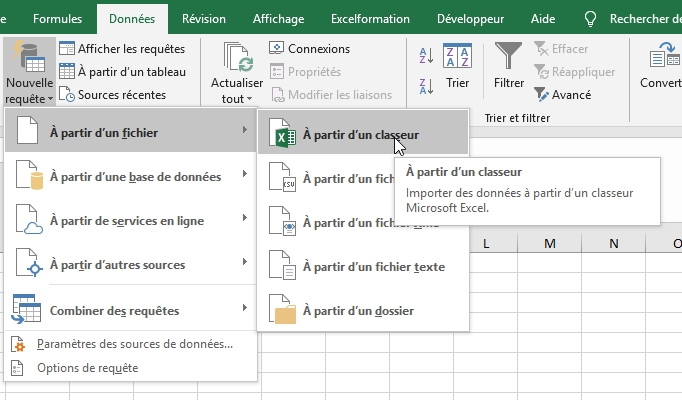Open Paramètres des sources de données
682x400 pixels.
[x=130, y=344]
